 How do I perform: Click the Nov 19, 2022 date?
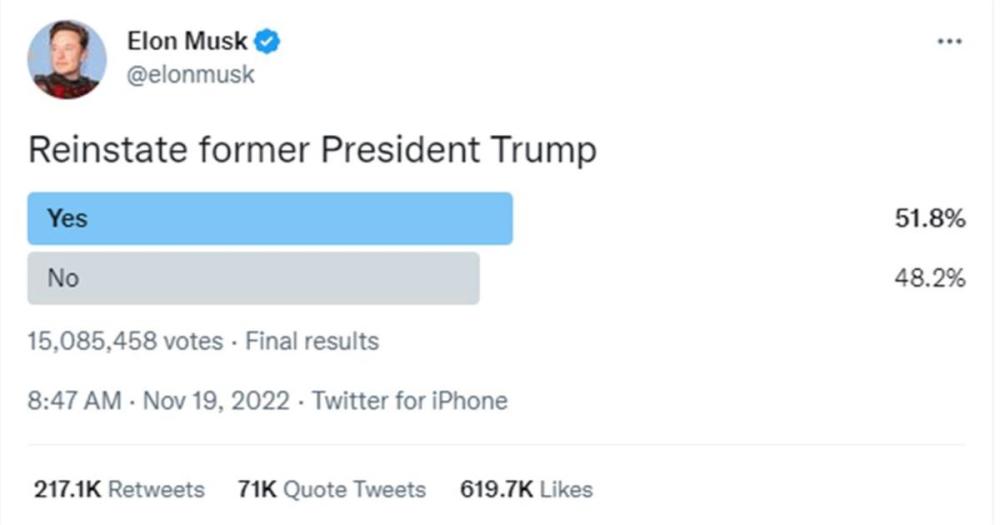(216, 401)
